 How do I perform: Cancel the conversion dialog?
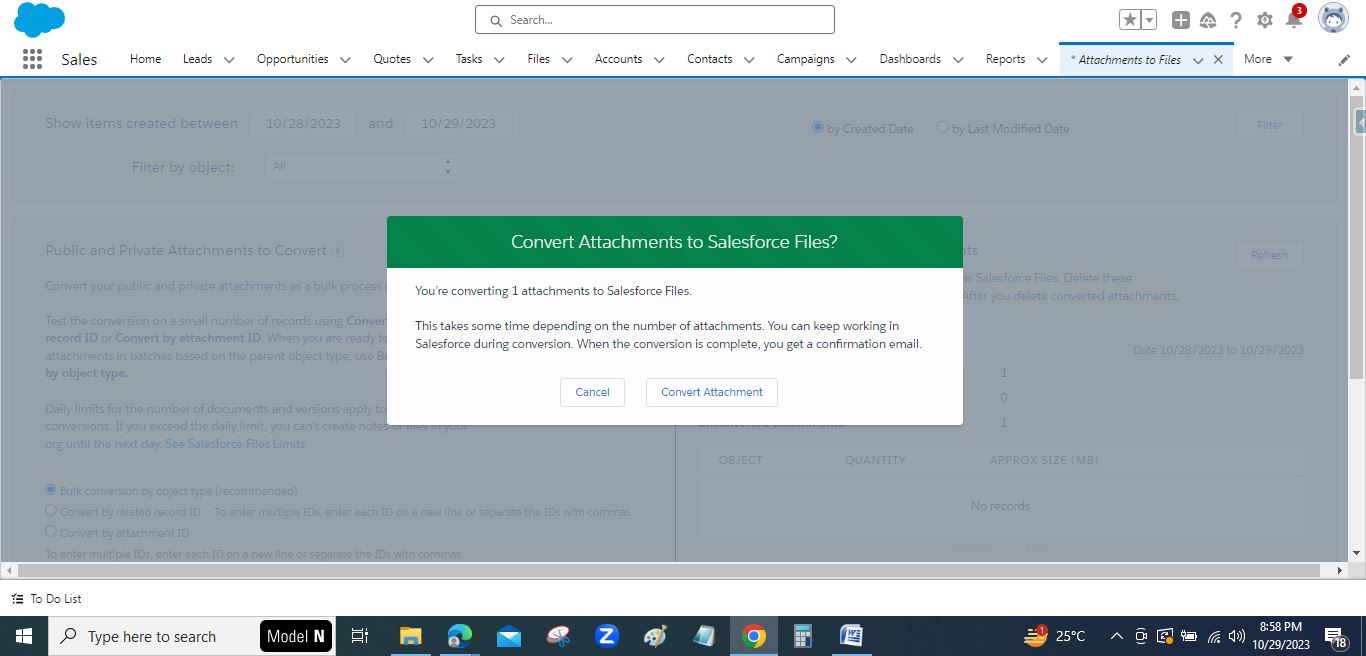click(x=592, y=392)
